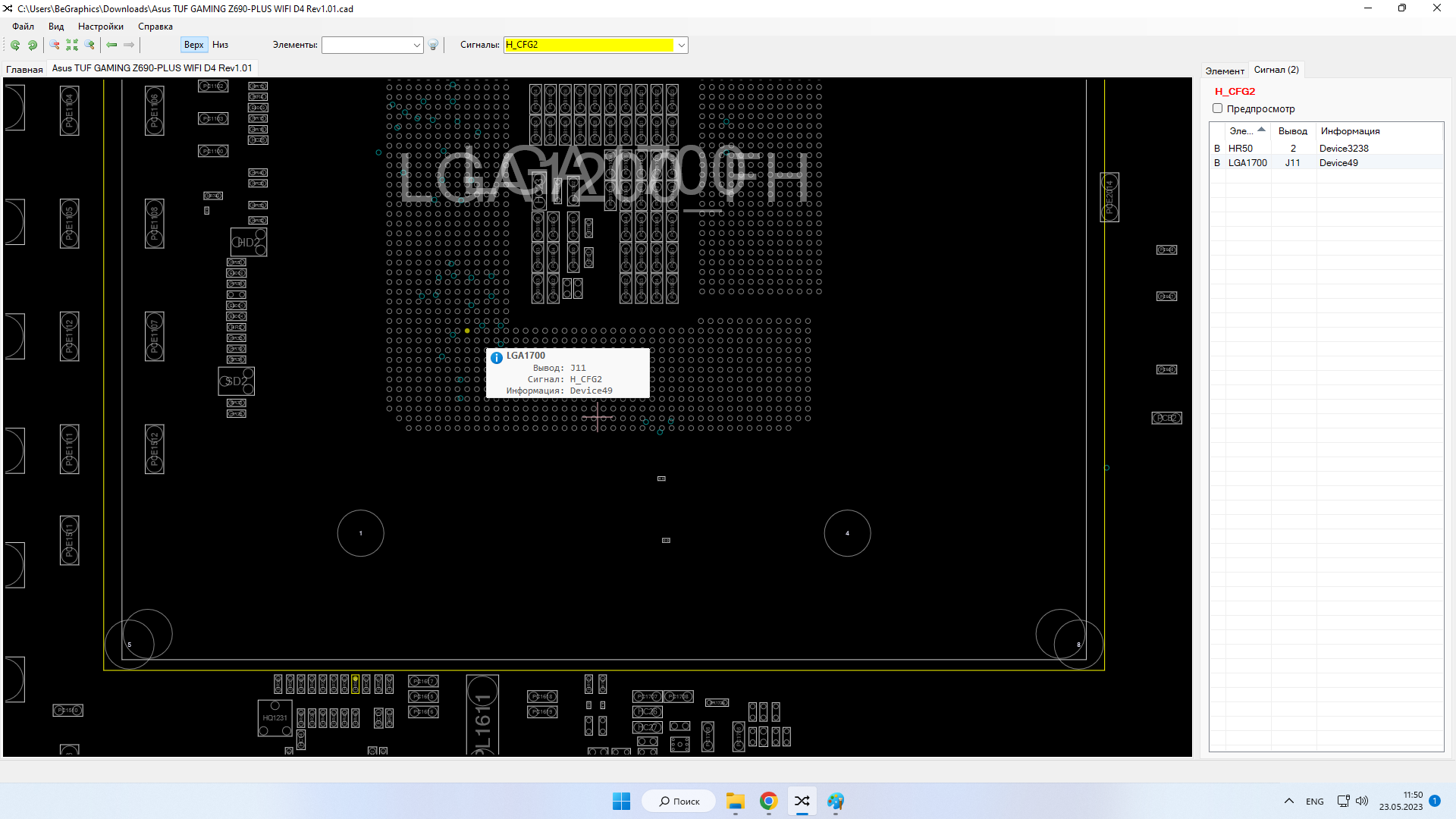This screenshot has width=1456, height=819.
Task: Click the Поиск taskbar search box
Action: (679, 802)
